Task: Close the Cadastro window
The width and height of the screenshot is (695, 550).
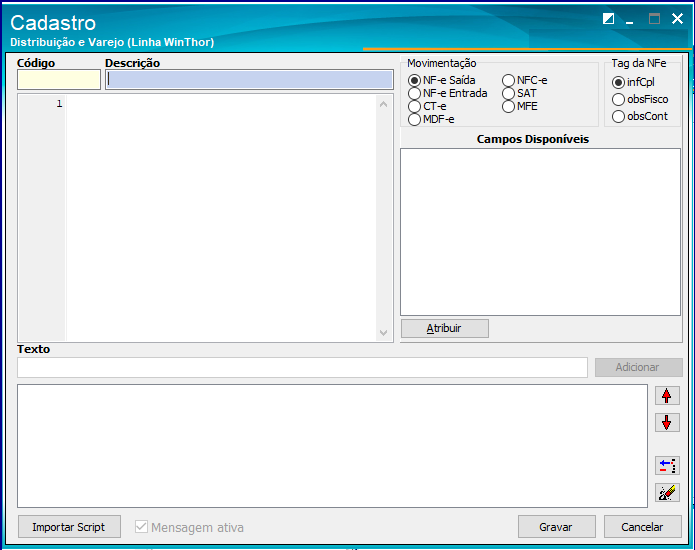Action: coord(677,19)
